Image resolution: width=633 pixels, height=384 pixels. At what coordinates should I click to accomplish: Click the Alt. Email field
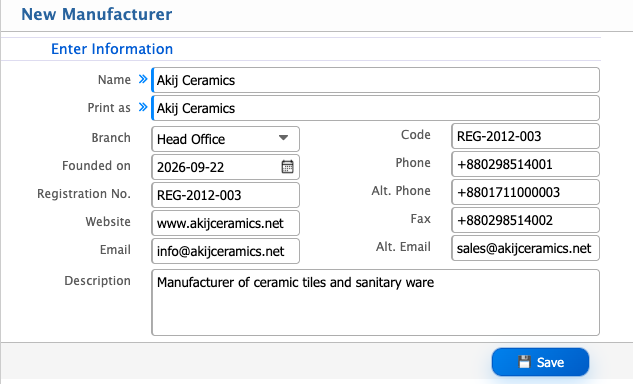pyautogui.click(x=525, y=248)
